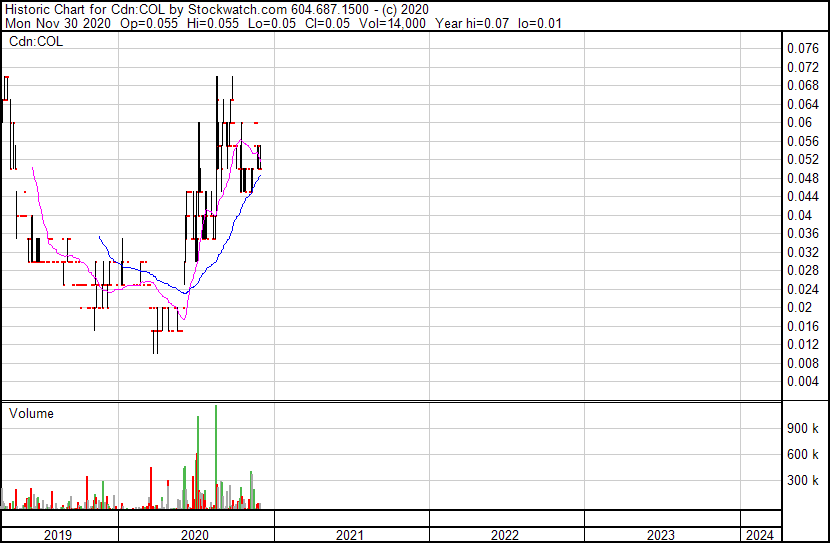Screen dimensions: 830x543
Task: Click the 300 k volume axis label
Action: pos(803,480)
